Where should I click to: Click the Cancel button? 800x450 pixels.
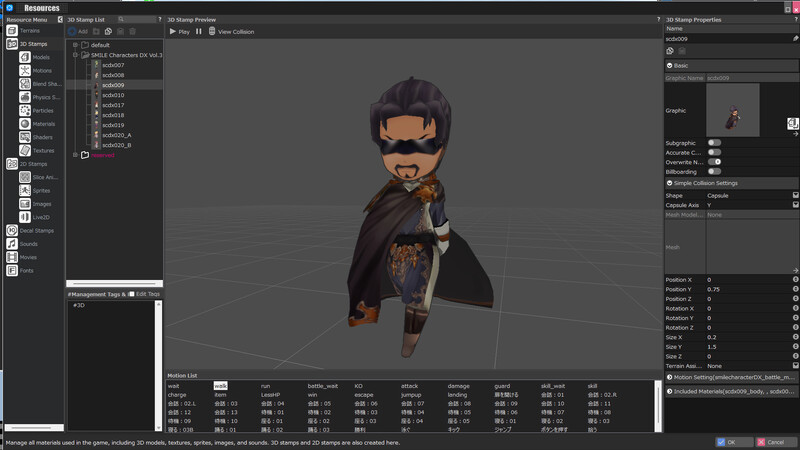774,442
